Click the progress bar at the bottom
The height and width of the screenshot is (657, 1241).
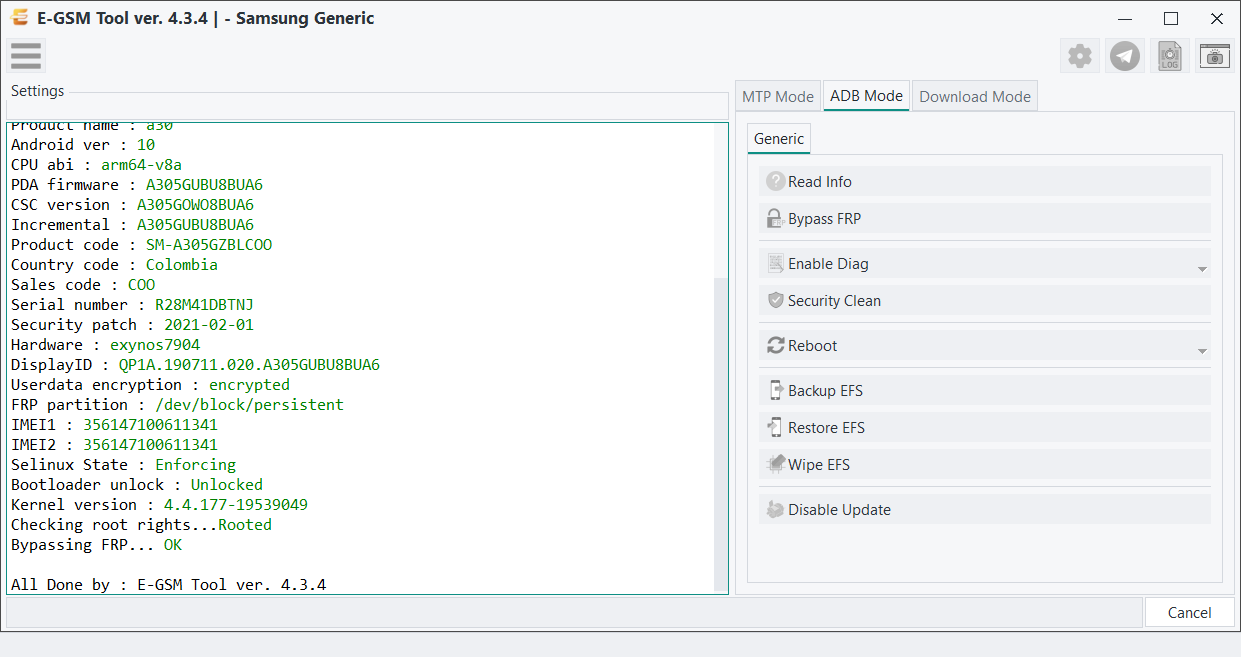point(574,612)
